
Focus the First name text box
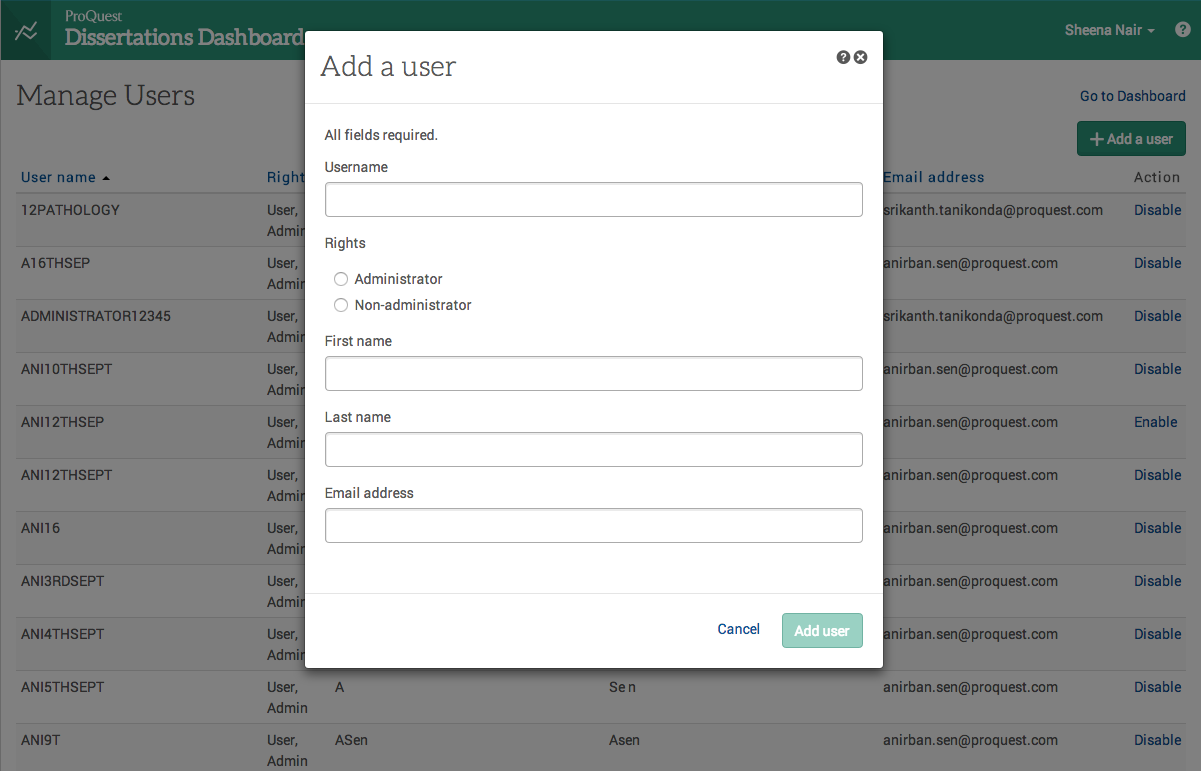pos(593,374)
